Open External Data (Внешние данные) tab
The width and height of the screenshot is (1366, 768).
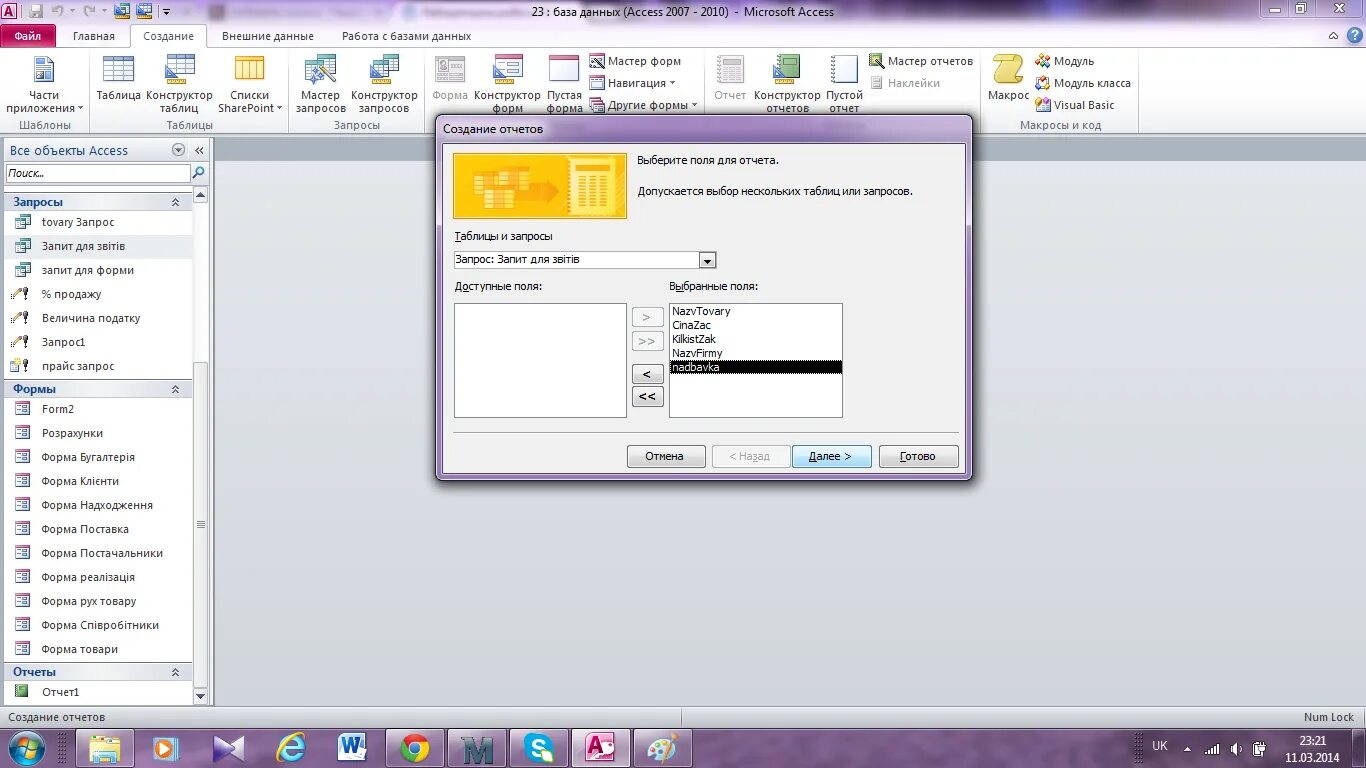267,36
